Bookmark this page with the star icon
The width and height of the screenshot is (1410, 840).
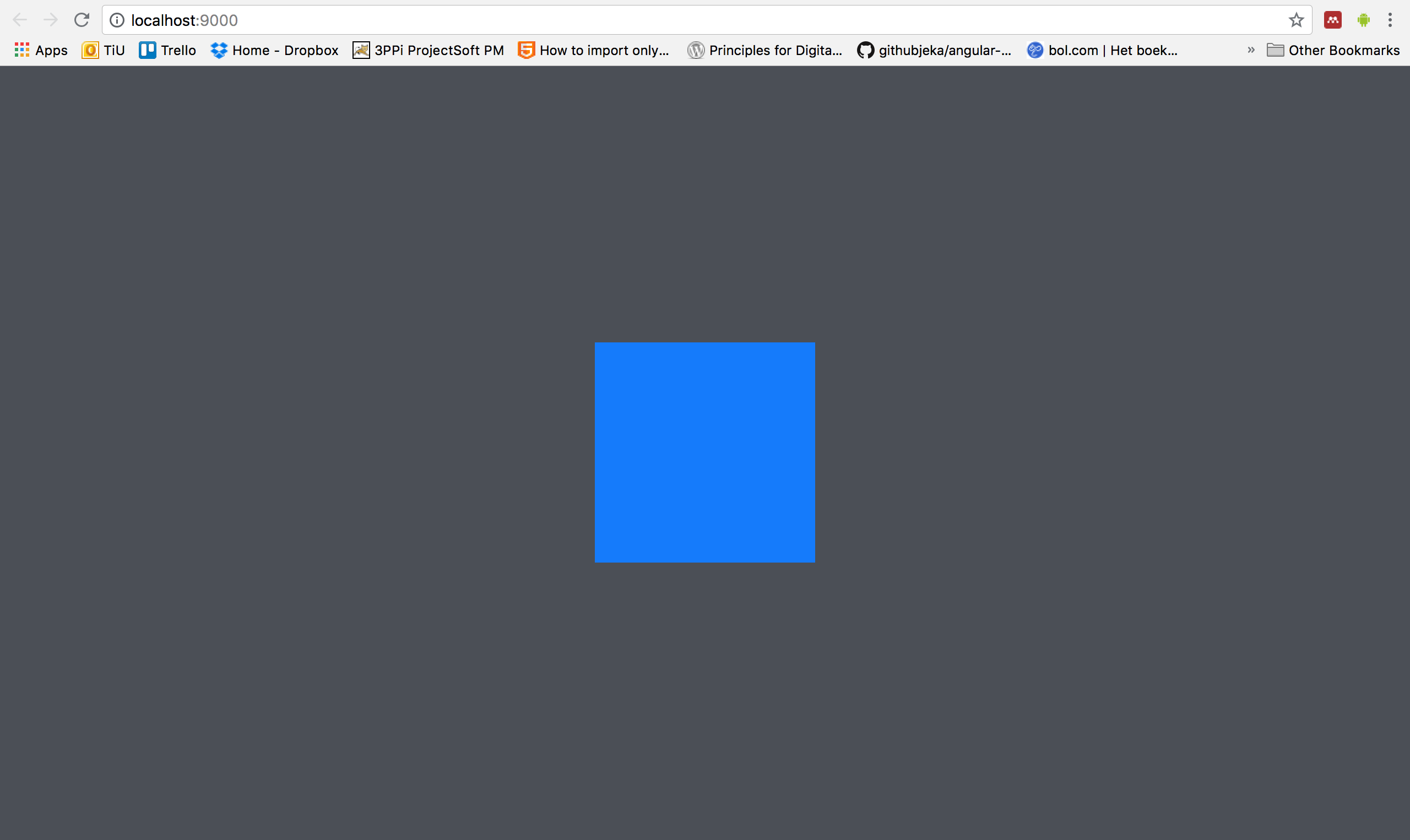(1296, 20)
